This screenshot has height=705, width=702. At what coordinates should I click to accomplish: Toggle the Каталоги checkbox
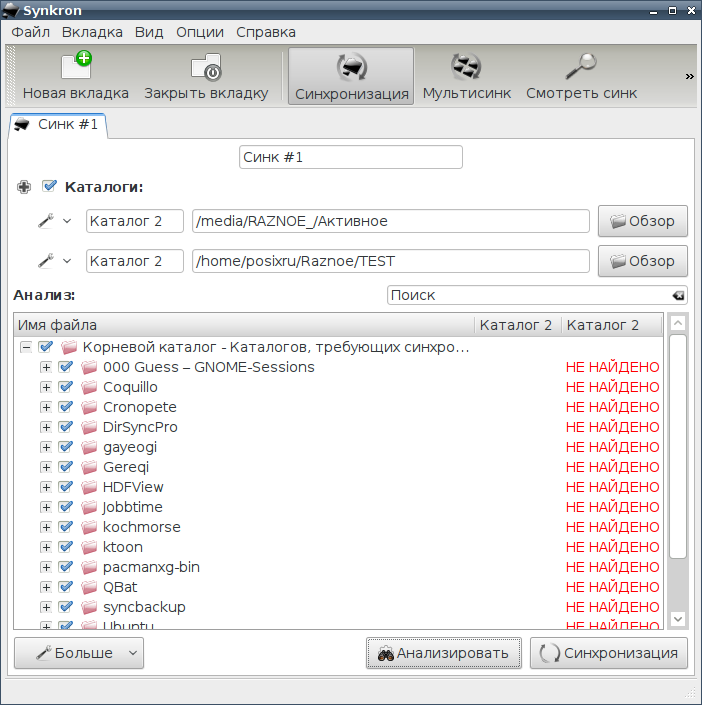point(49,186)
